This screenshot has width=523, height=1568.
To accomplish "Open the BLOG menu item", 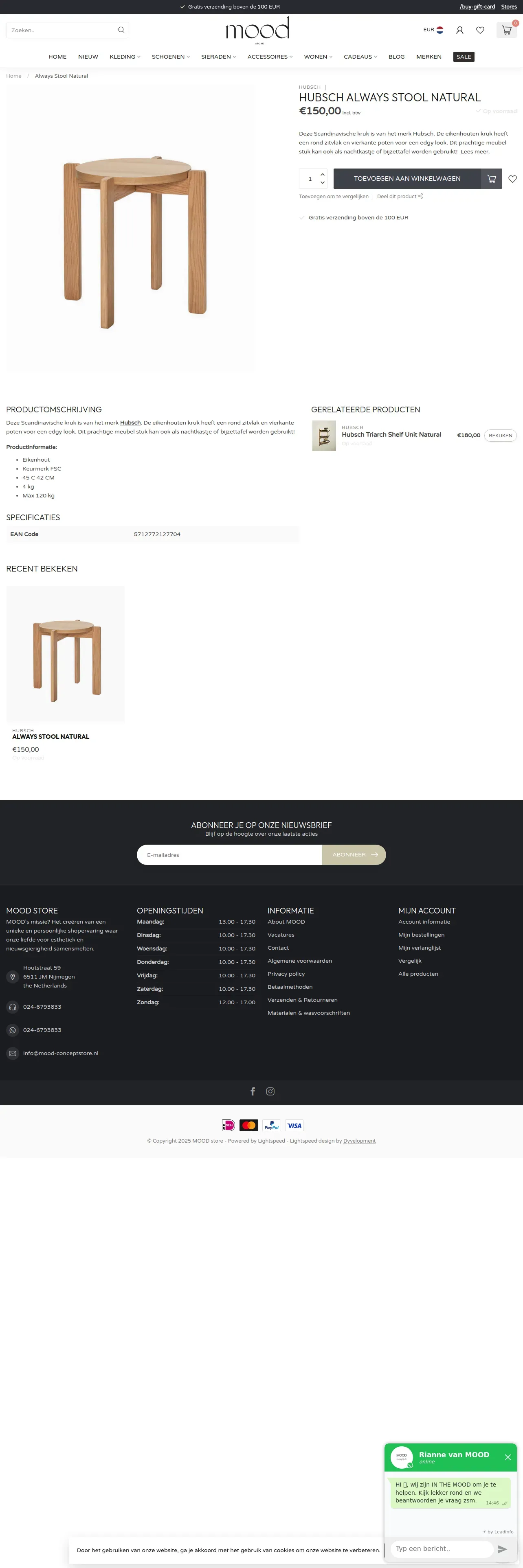I will tap(396, 57).
